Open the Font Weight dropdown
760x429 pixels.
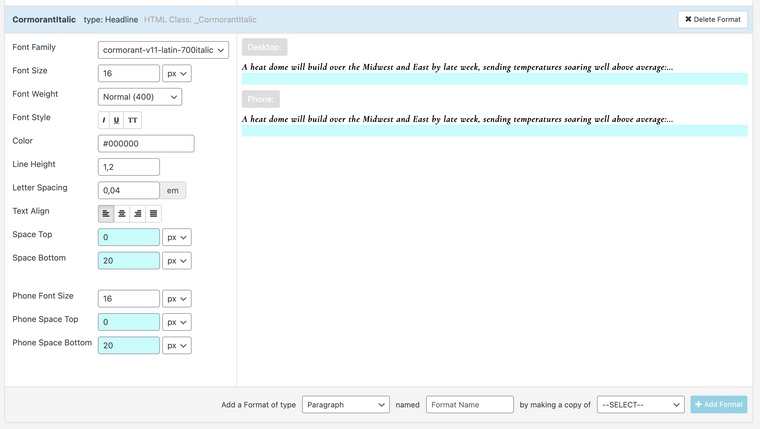point(140,96)
